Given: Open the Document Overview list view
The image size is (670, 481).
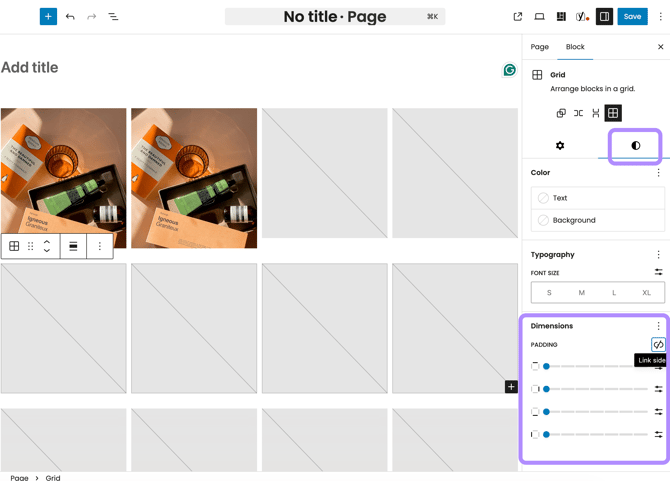Looking at the screenshot, I should (113, 17).
